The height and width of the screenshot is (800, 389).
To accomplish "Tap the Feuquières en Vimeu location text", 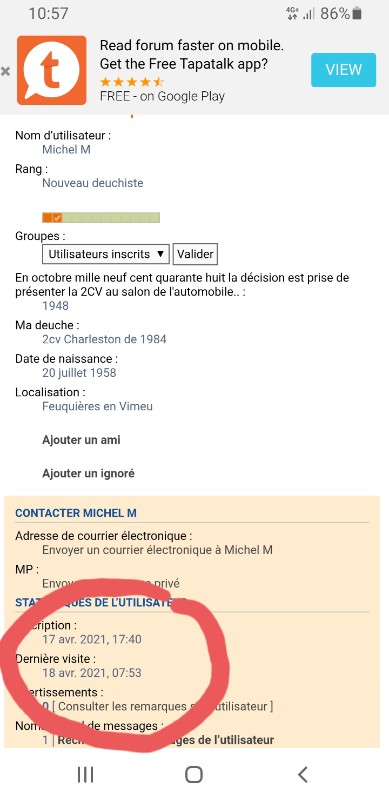I will (98, 407).
